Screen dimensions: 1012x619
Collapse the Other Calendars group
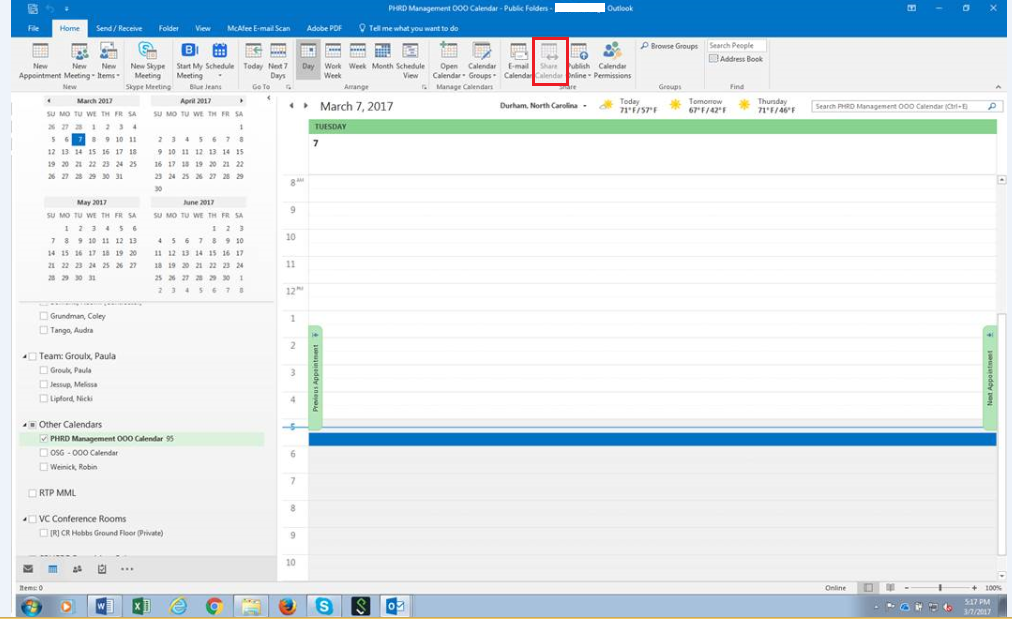click(x=25, y=425)
